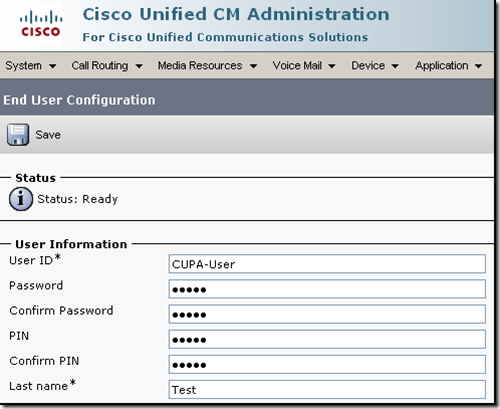Expand Media Resources dropdown arrow

253,66
